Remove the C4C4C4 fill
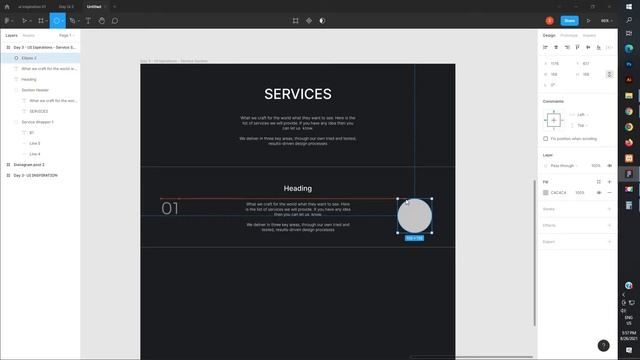 click(x=609, y=193)
